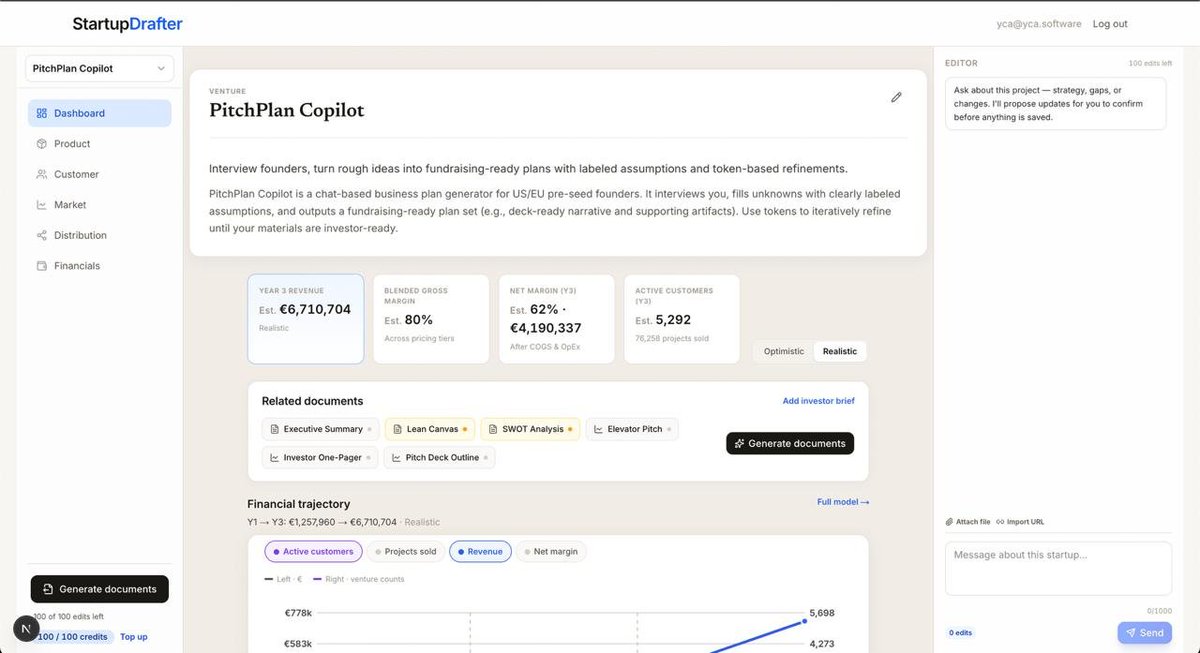The height and width of the screenshot is (653, 1200).
Task: Open the Financials section
Action: pos(99,266)
